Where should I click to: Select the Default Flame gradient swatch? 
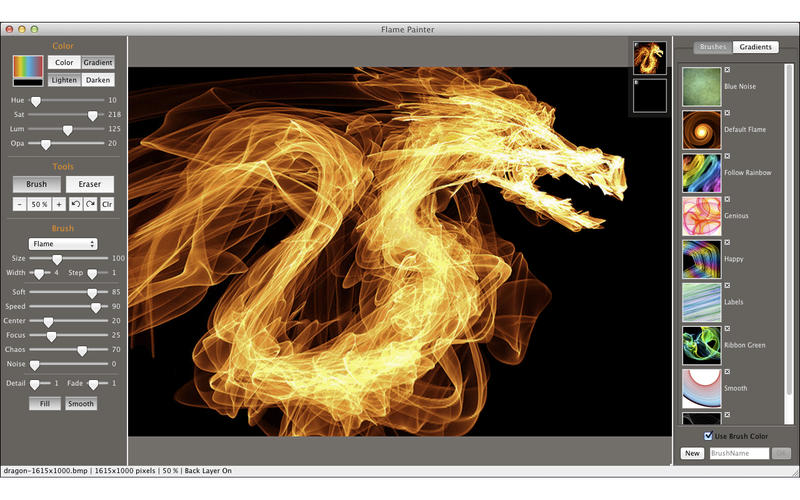[701, 129]
